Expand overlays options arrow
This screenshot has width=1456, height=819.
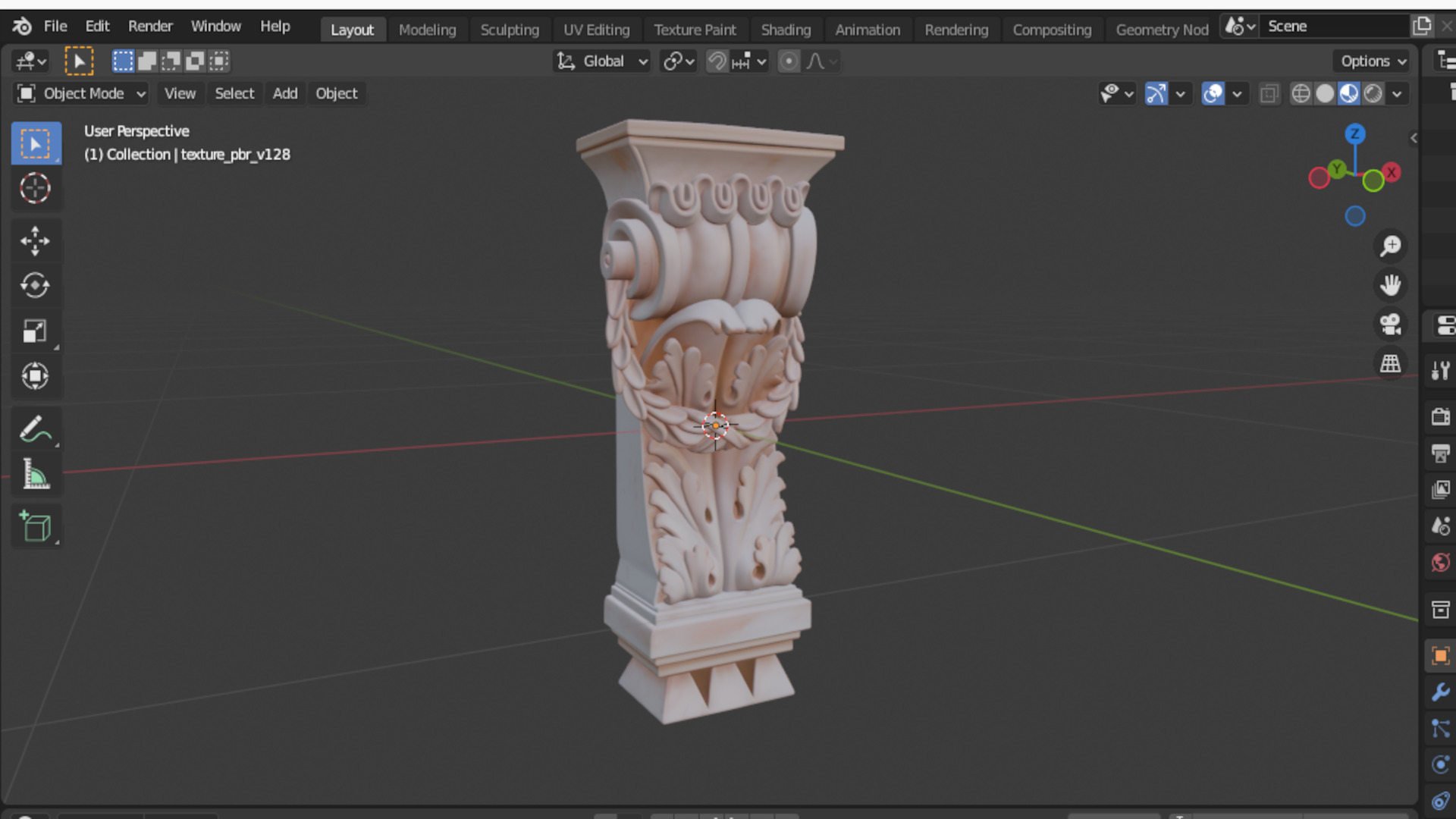1237,93
